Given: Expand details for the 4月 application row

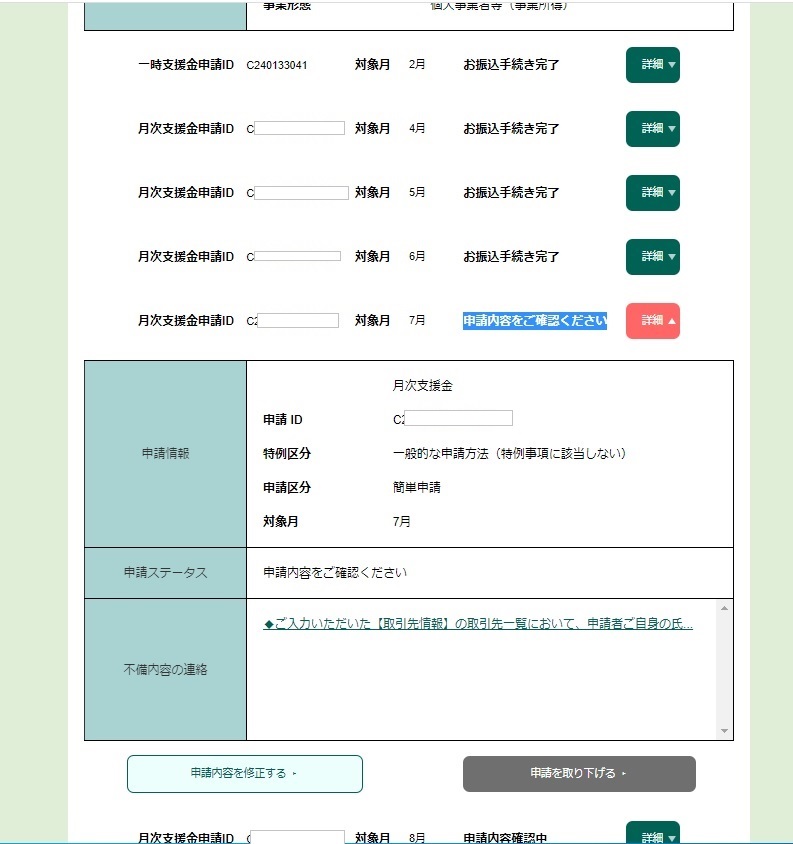Looking at the screenshot, I should coord(652,129).
